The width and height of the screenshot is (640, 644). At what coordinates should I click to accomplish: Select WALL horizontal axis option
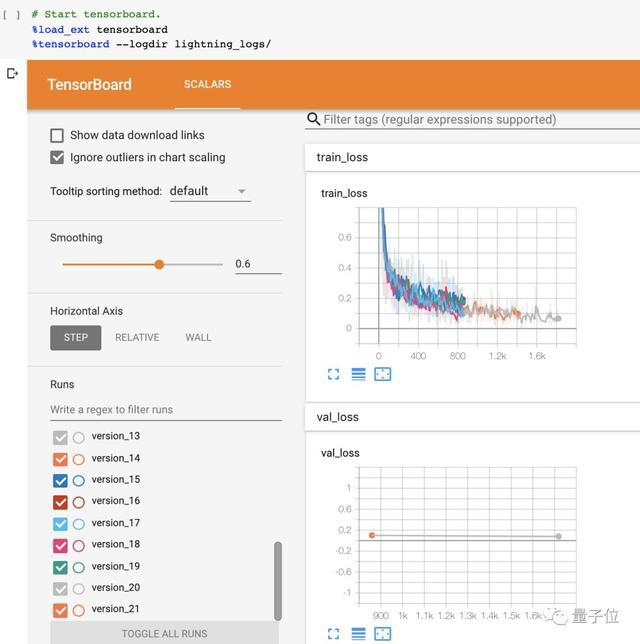(x=198, y=338)
